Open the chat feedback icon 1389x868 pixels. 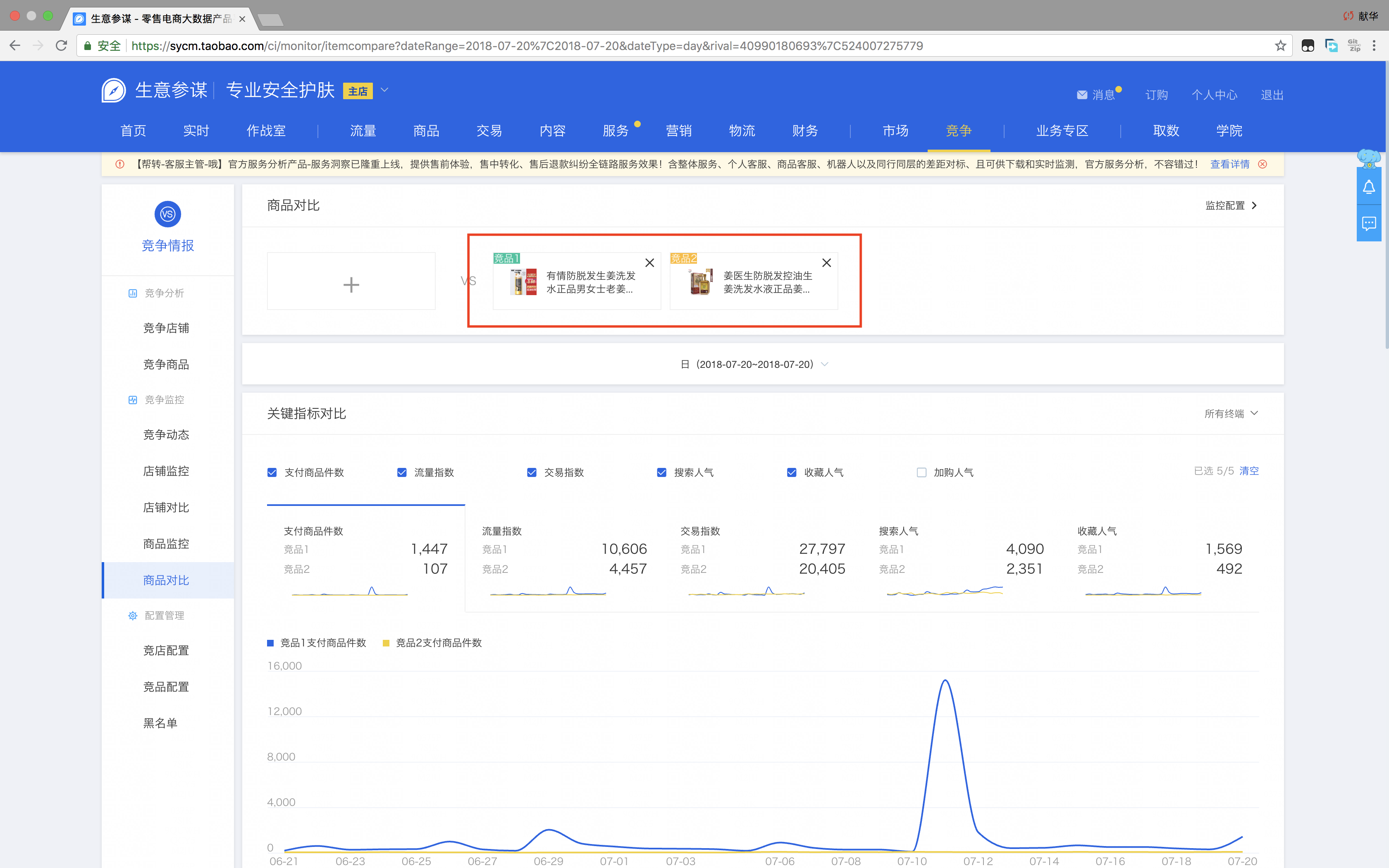pyautogui.click(x=1369, y=223)
